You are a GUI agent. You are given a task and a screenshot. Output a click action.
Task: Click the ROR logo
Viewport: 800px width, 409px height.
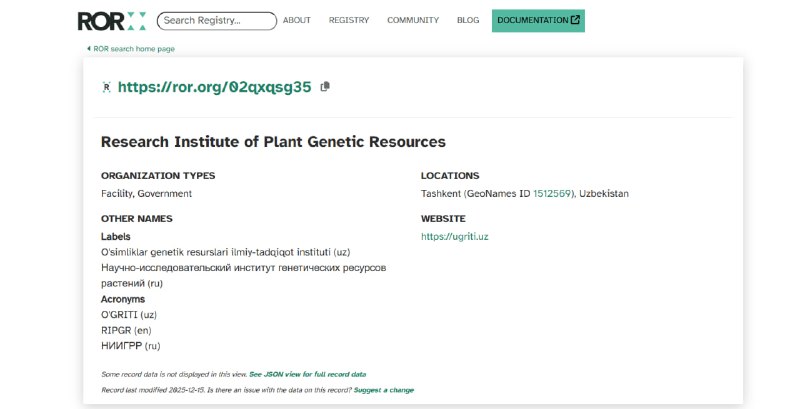click(x=111, y=21)
